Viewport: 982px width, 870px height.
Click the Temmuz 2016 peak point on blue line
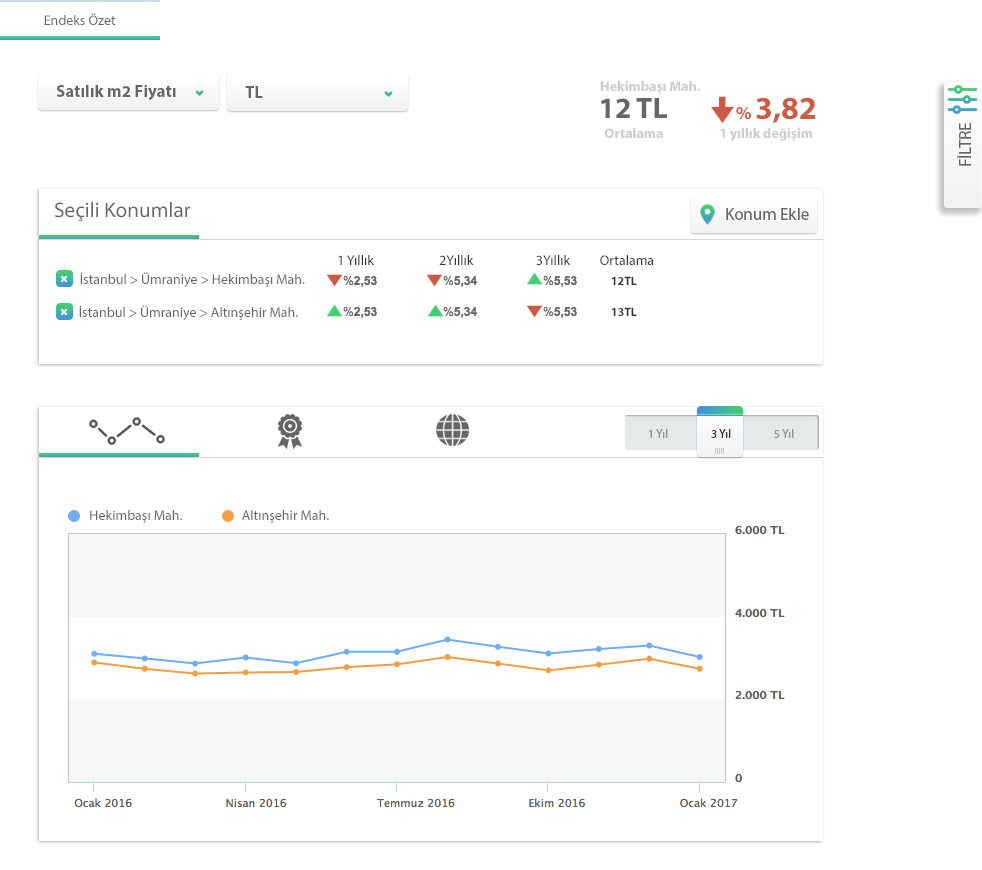coord(447,640)
